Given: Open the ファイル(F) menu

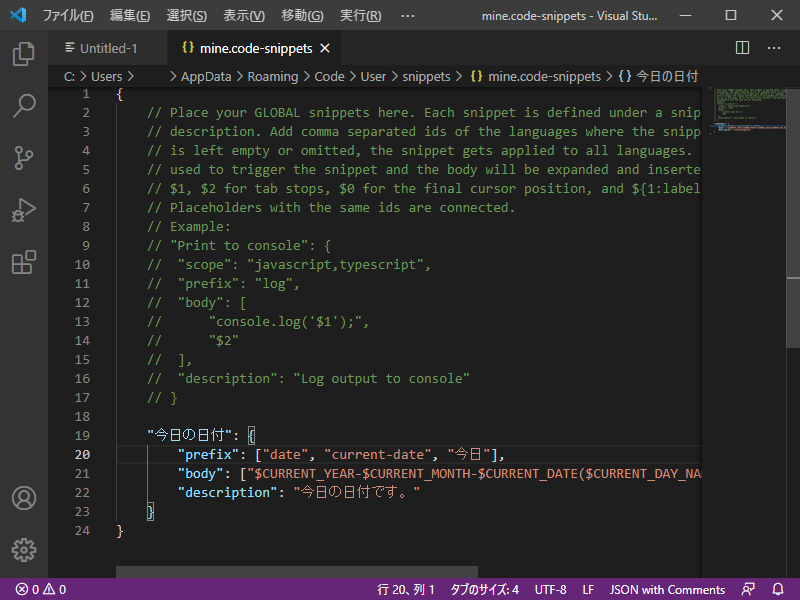Looking at the screenshot, I should [x=68, y=16].
